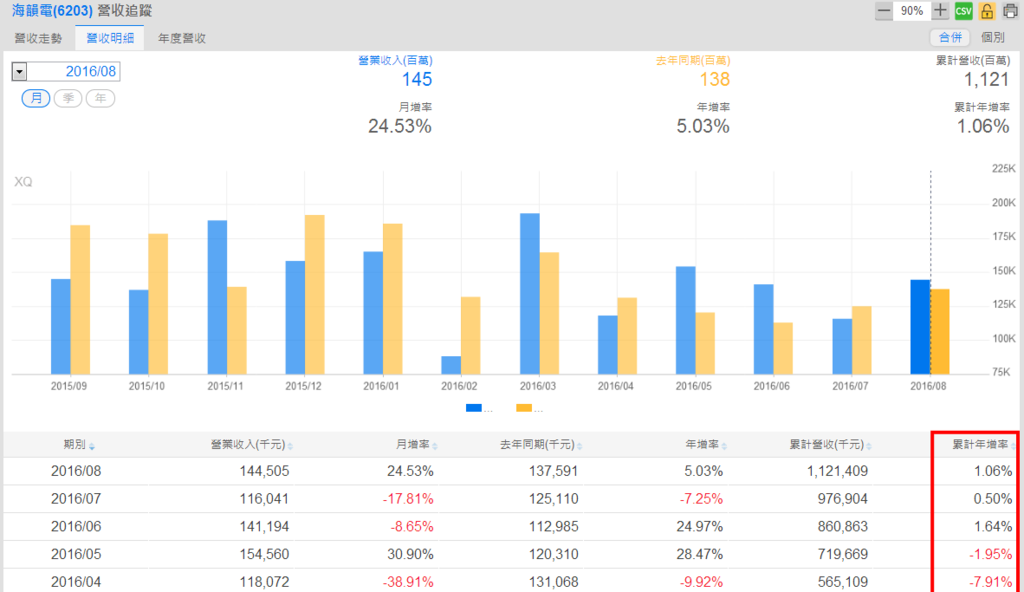Image resolution: width=1024 pixels, height=592 pixels.
Task: Click the 2016/08 row period cell
Action: (76, 471)
